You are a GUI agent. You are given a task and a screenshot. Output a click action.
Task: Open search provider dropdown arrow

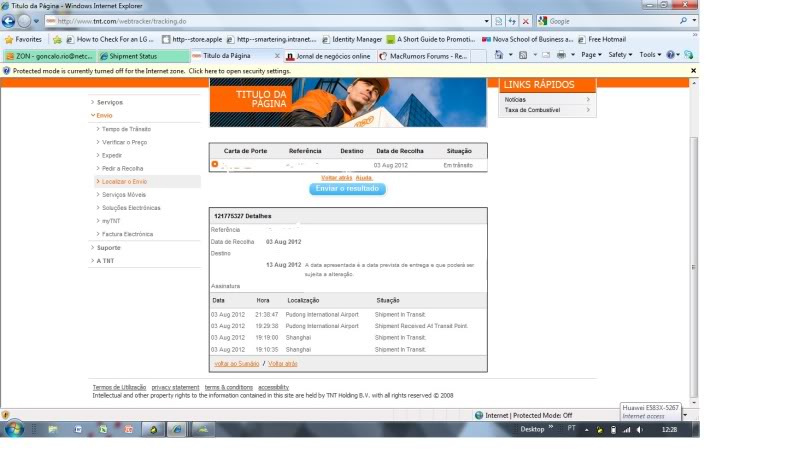(x=694, y=21)
